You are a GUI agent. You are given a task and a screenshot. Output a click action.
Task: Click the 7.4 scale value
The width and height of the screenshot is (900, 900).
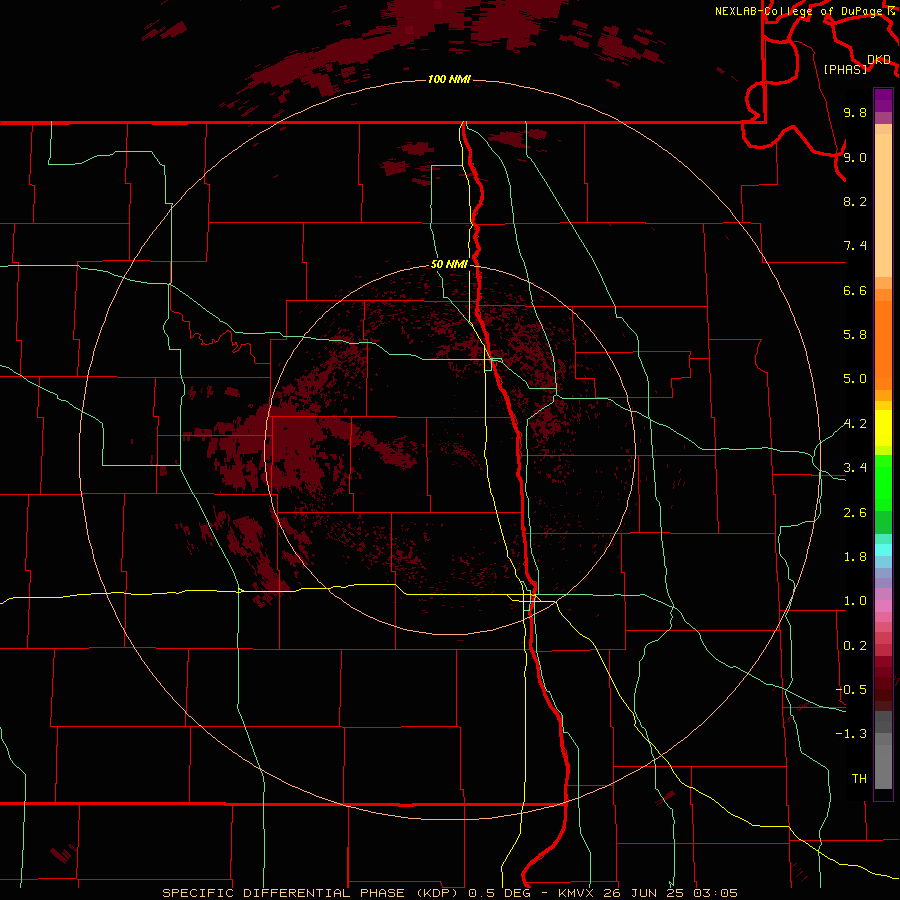coord(855,246)
